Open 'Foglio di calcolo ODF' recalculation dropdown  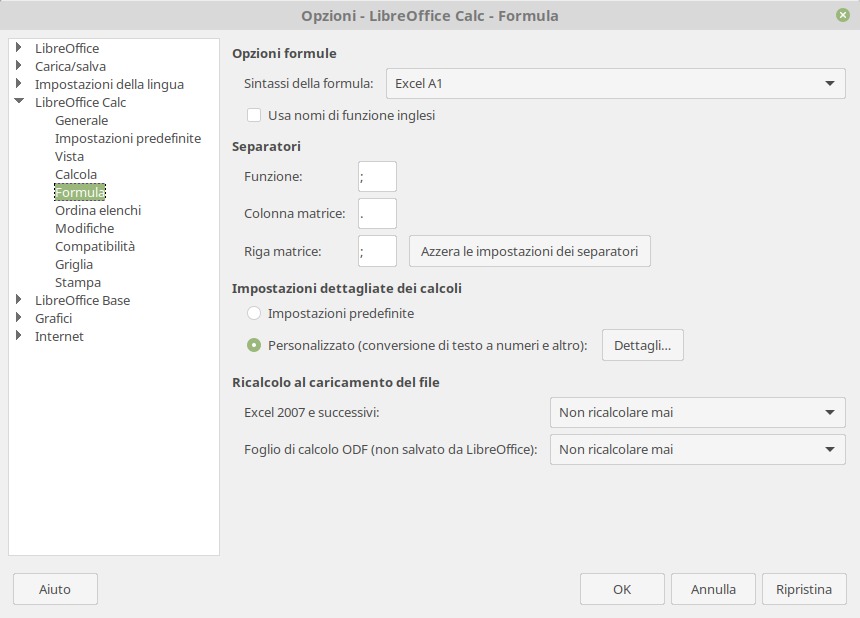697,449
